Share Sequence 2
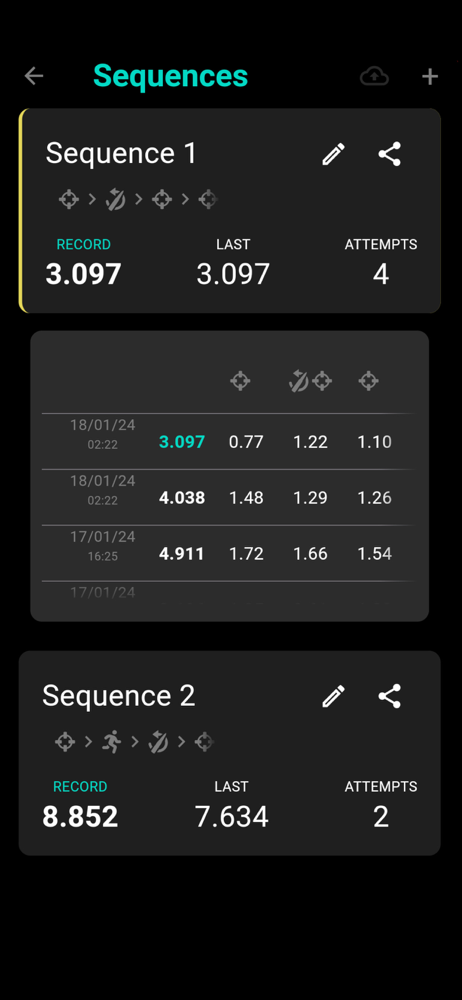The image size is (462, 1000). (x=390, y=696)
